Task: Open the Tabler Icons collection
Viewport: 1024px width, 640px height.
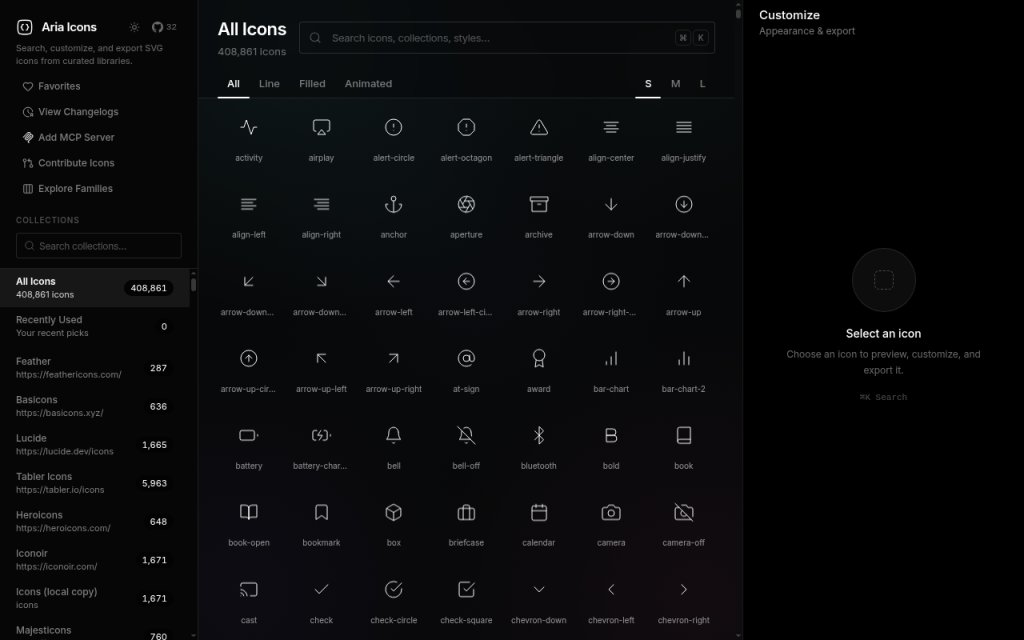Action: coord(95,483)
